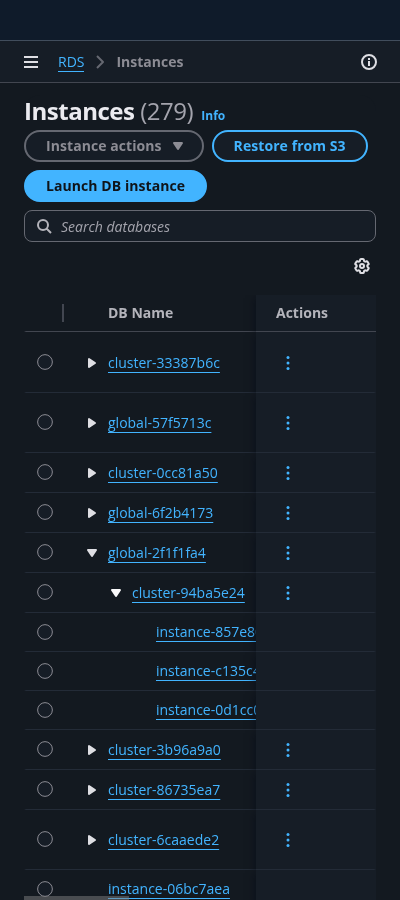Open cluster-6caaede2 details link
Image resolution: width=400 pixels, height=900 pixels.
(x=164, y=841)
